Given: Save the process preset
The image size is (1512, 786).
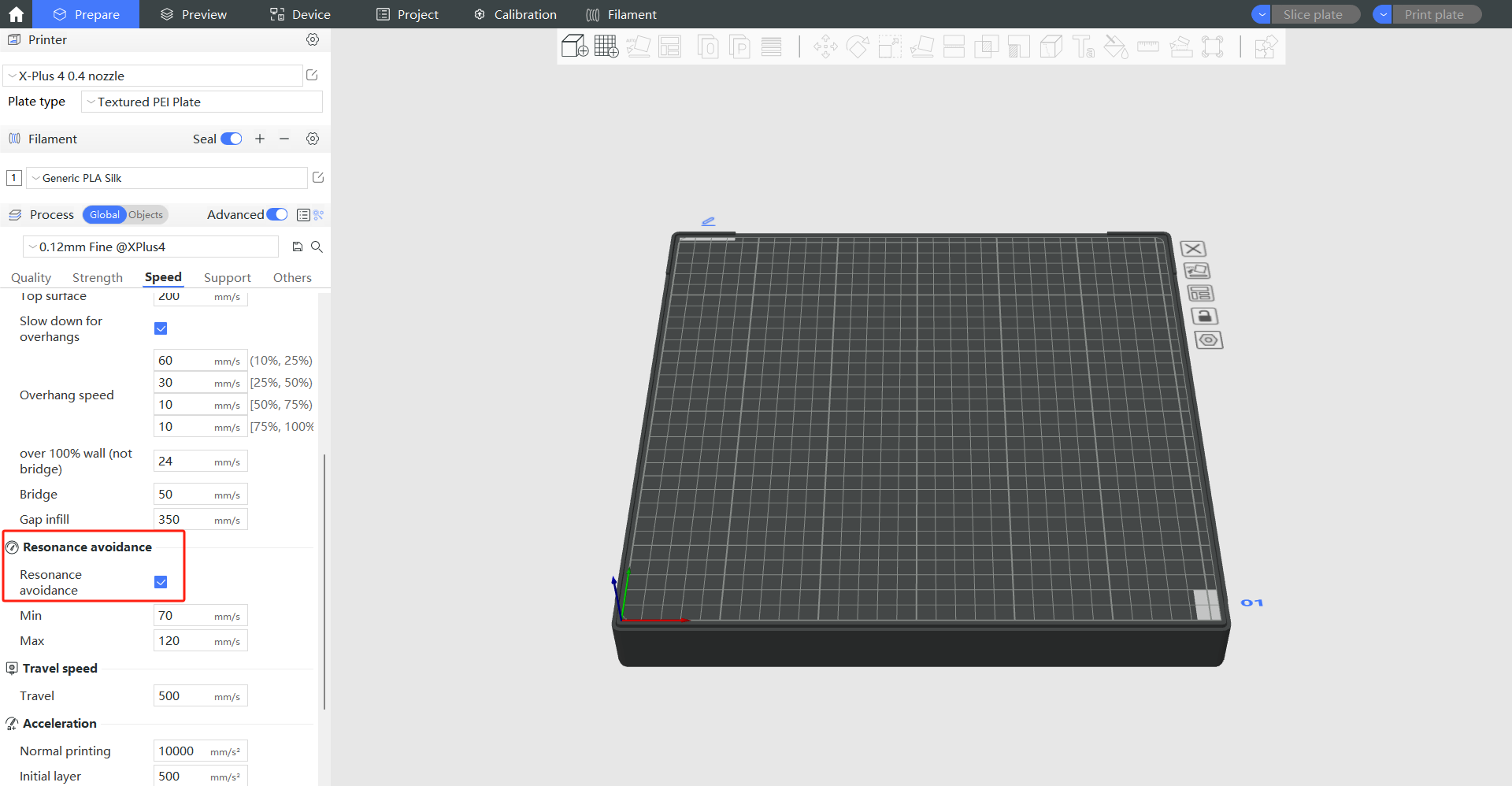Looking at the screenshot, I should click(x=298, y=247).
